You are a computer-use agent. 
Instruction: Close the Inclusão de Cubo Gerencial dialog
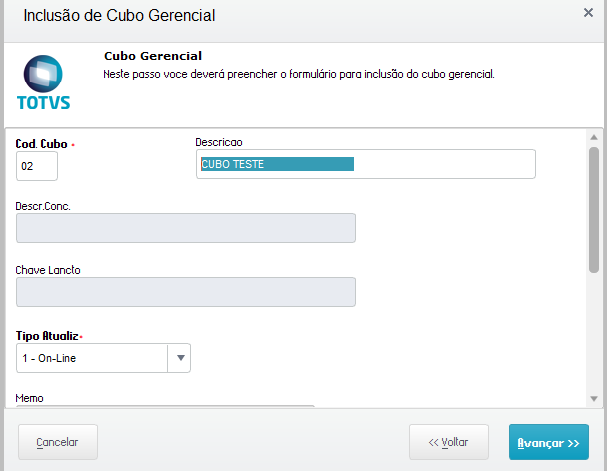pyautogui.click(x=588, y=13)
